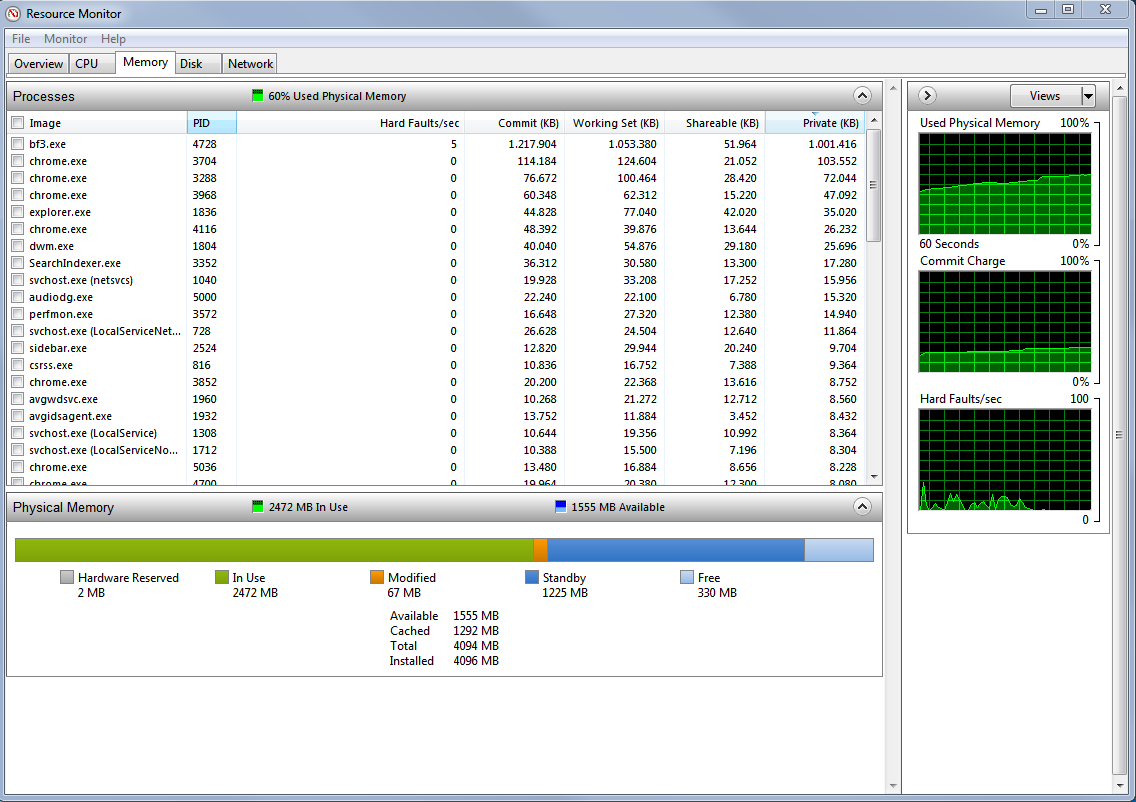The width and height of the screenshot is (1136, 802).
Task: Collapse the graphs pane with the arrow button
Action: click(927, 96)
